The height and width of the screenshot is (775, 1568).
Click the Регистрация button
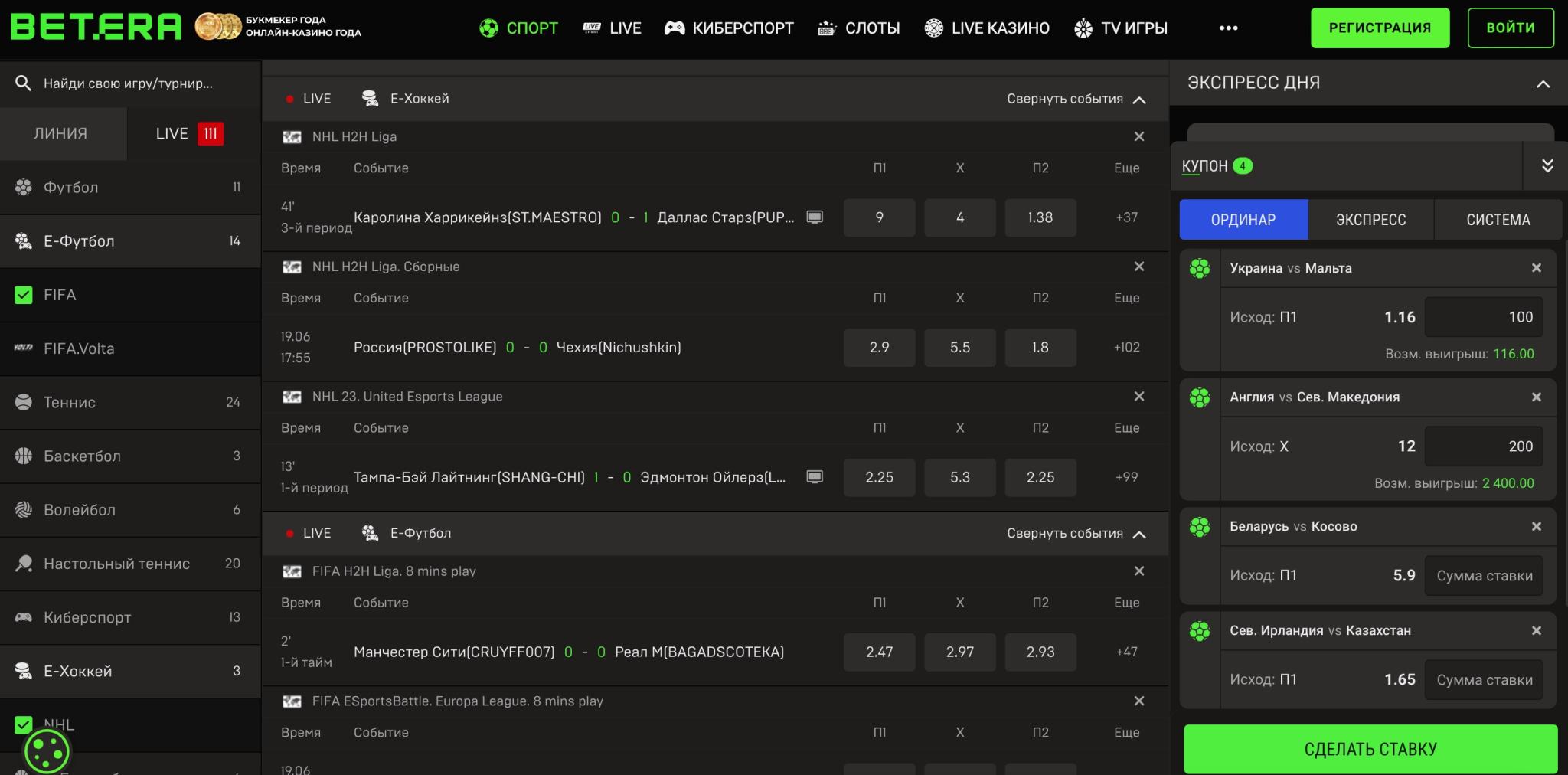coord(1380,28)
